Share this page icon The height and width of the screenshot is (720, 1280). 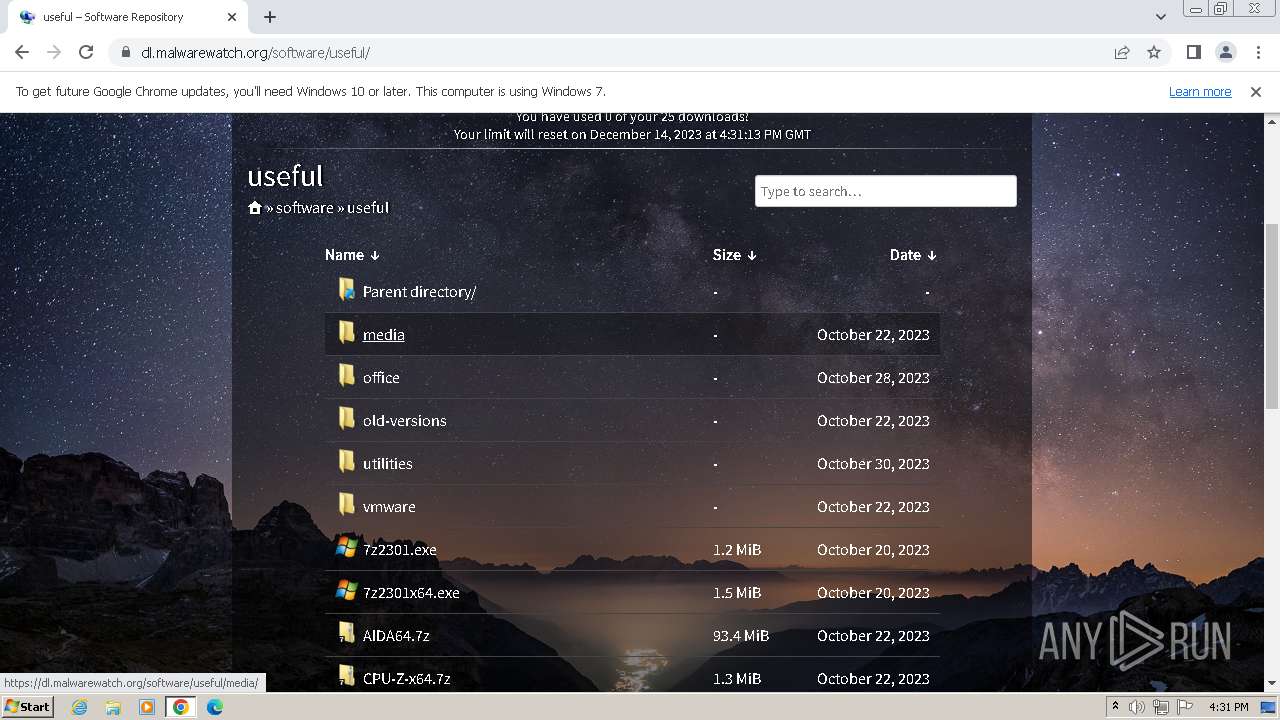pos(1122,52)
